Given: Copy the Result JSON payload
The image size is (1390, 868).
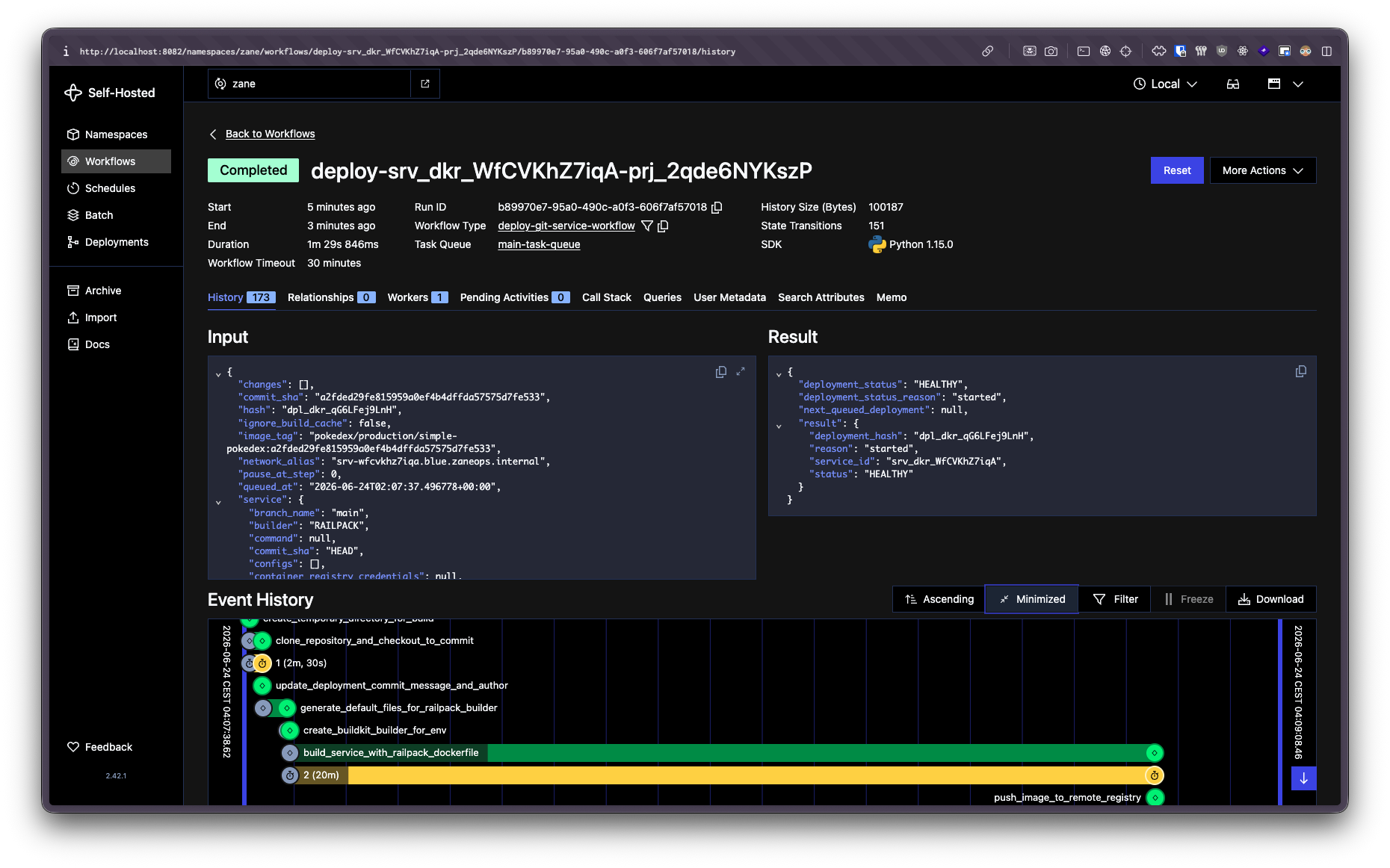Looking at the screenshot, I should tap(1301, 371).
